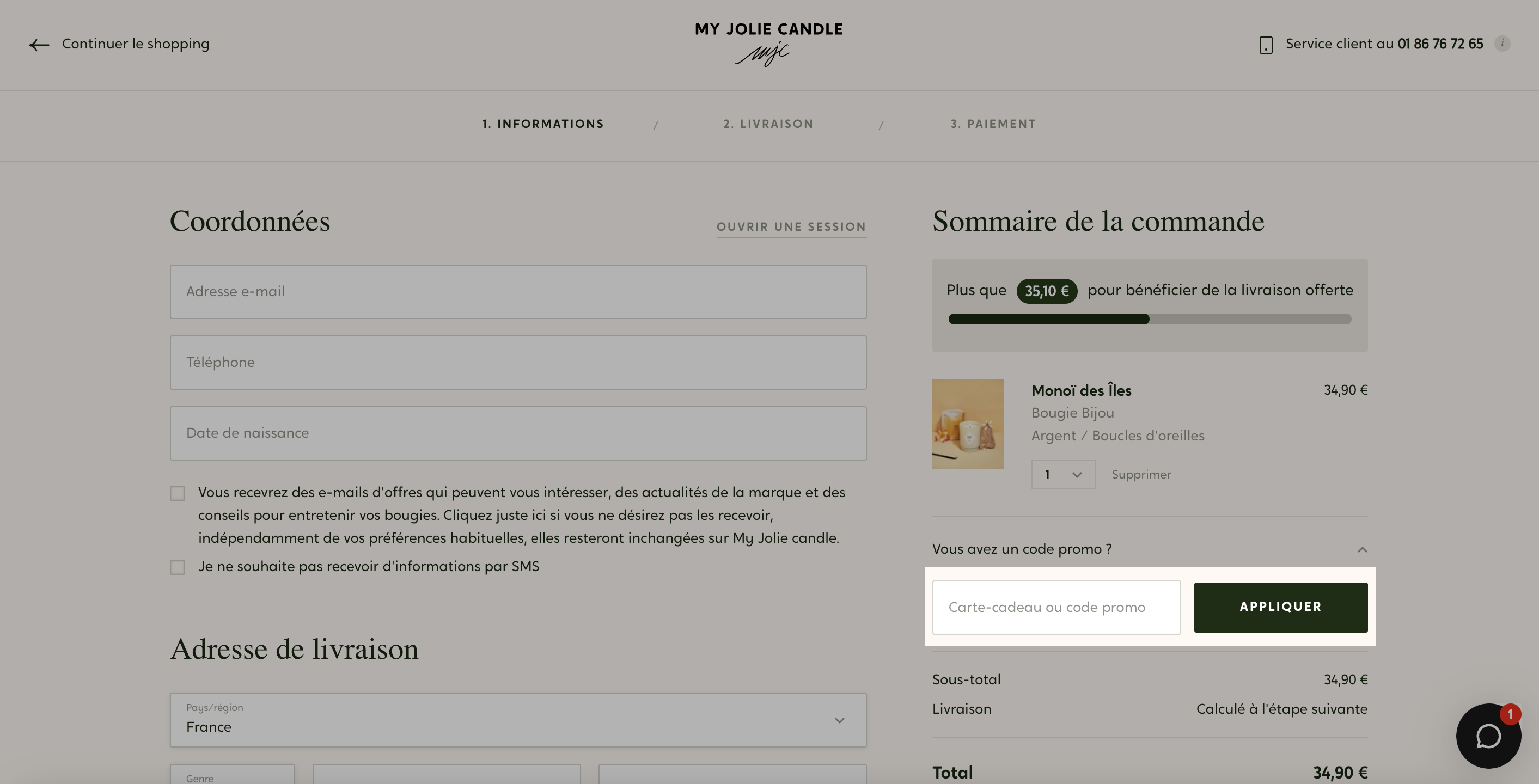1539x784 pixels.
Task: Click the phone icon by Service client
Action: click(x=1266, y=45)
